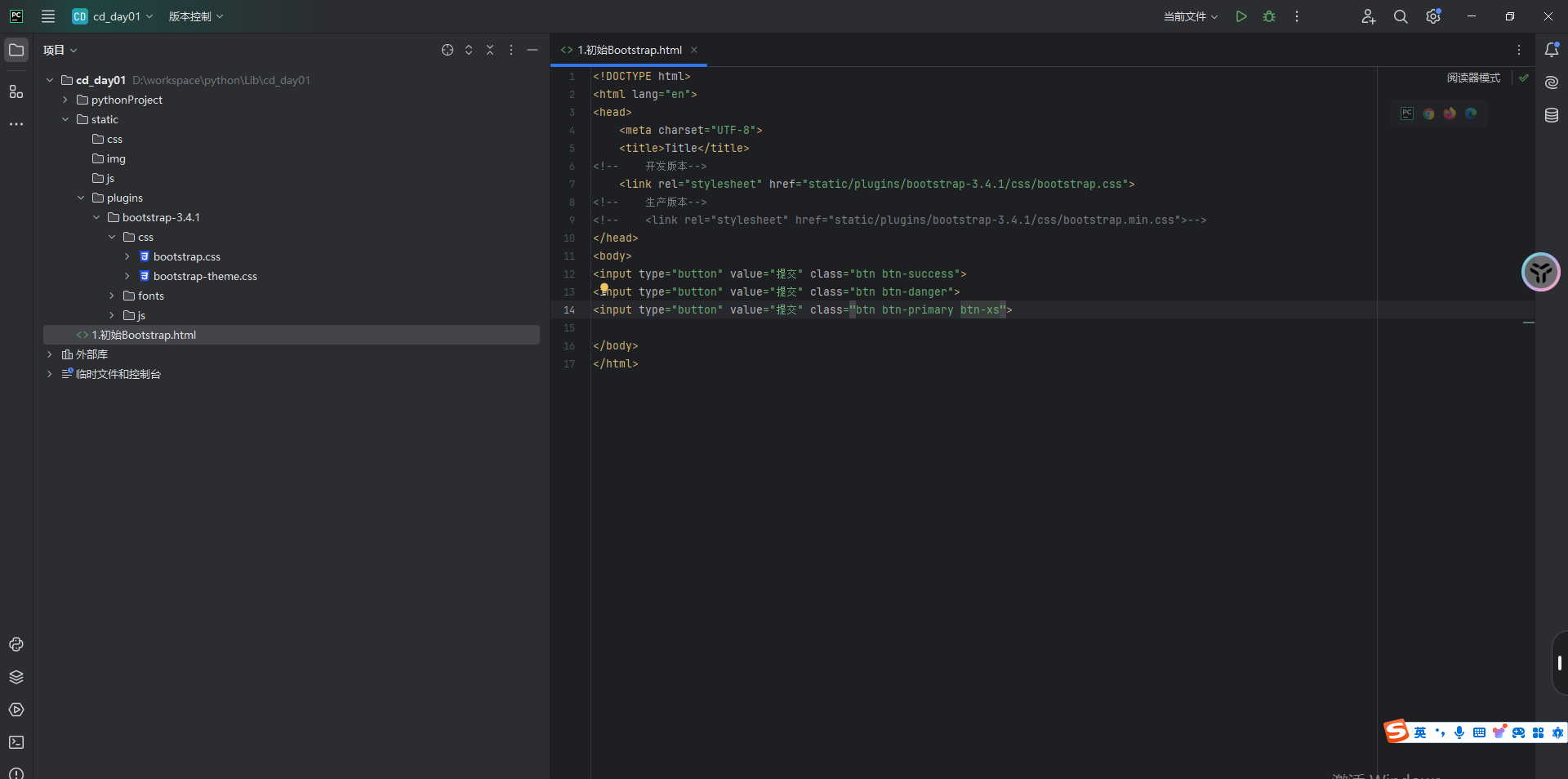
Task: Enable 阅读器模式 reader mode
Action: pyautogui.click(x=1473, y=78)
